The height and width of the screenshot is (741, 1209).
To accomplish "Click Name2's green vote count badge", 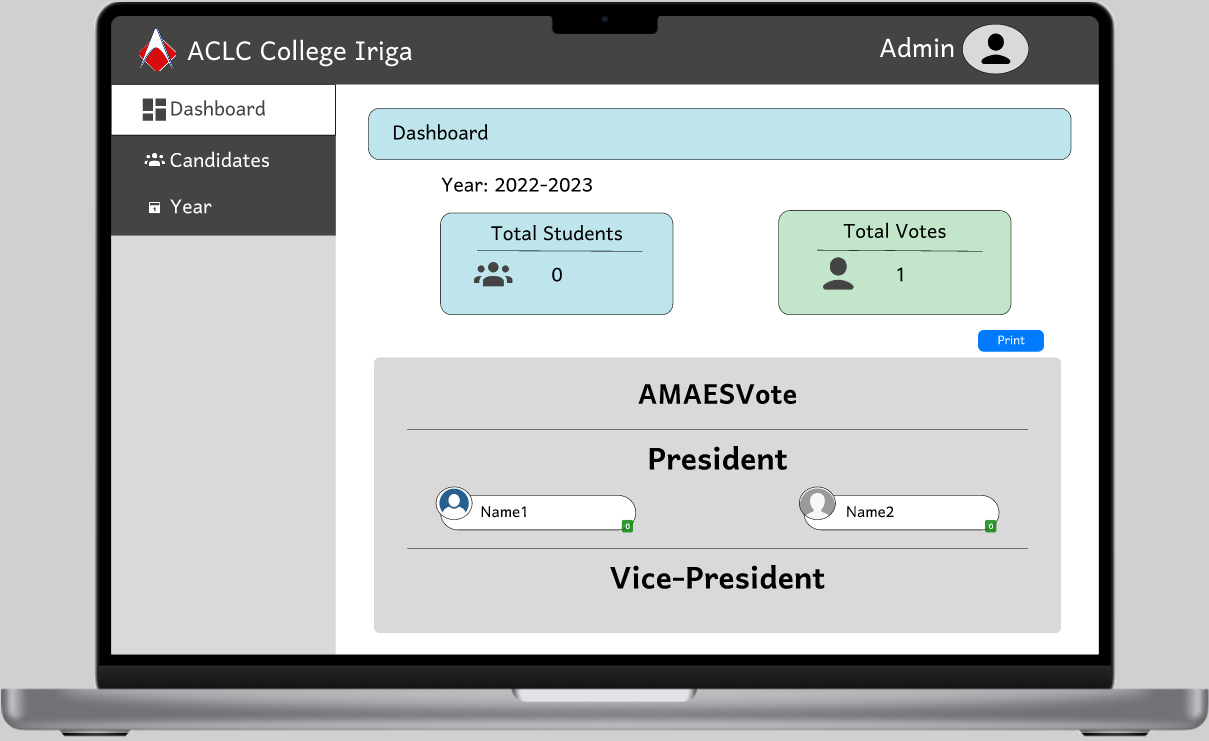I will coord(990,526).
